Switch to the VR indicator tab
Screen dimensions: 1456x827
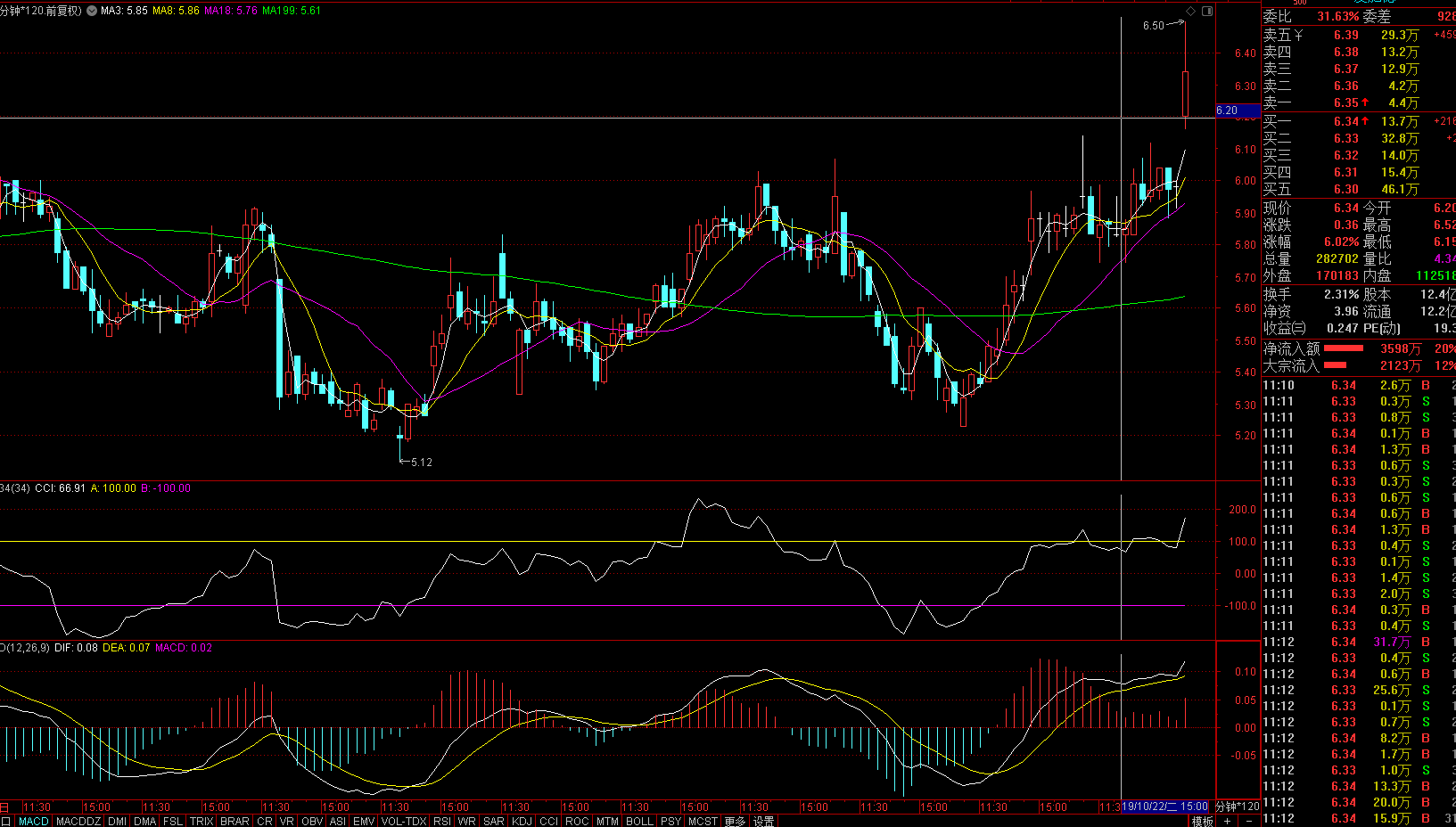286,821
